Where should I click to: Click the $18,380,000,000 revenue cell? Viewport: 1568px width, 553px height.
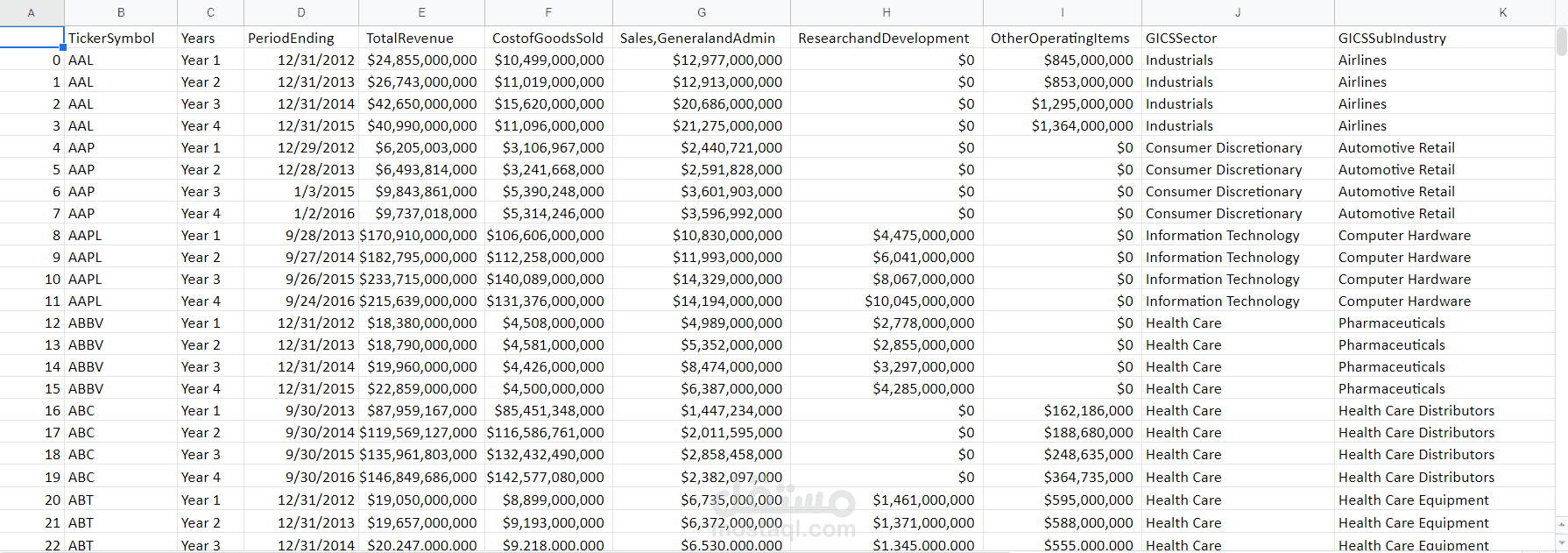pyautogui.click(x=421, y=323)
